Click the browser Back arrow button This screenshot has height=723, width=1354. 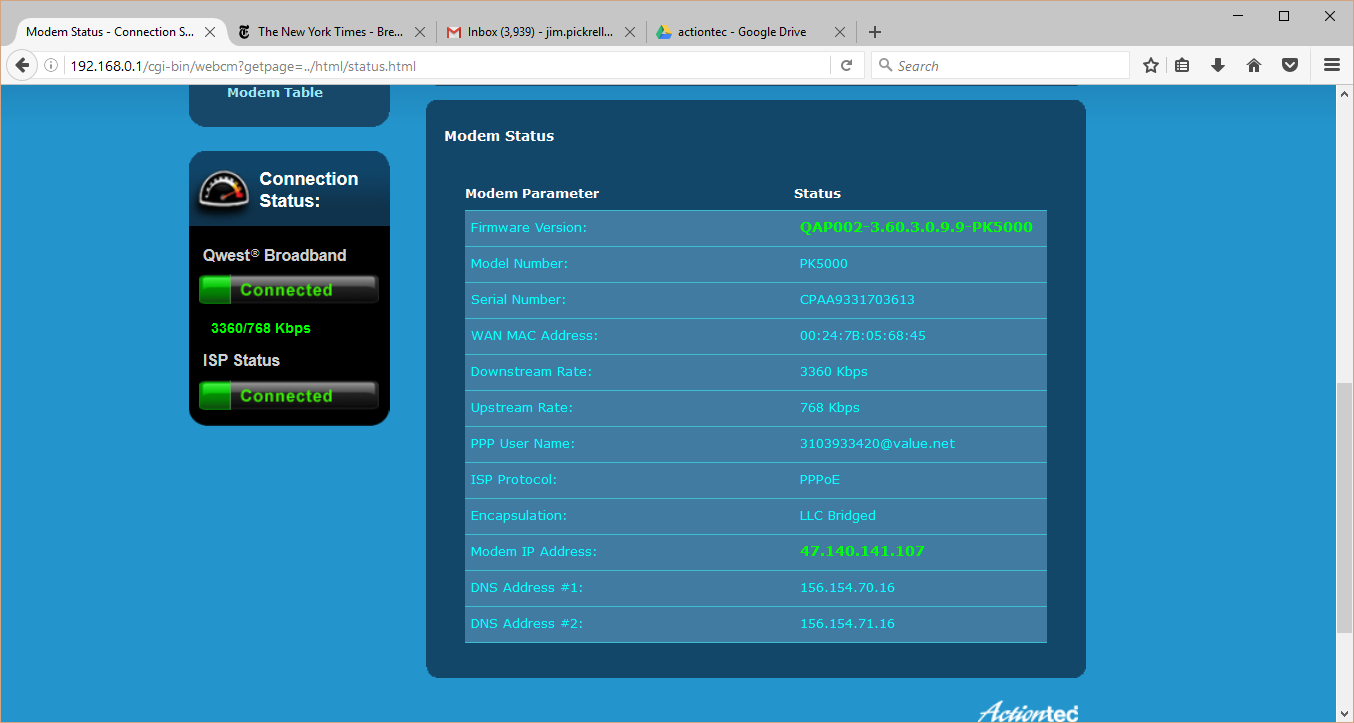point(22,66)
